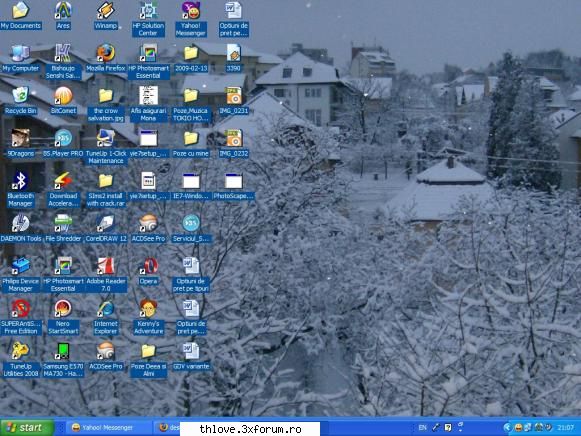Select the Yahoo! Messenger desktop icon
This screenshot has height=436, width=581.
(x=190, y=19)
